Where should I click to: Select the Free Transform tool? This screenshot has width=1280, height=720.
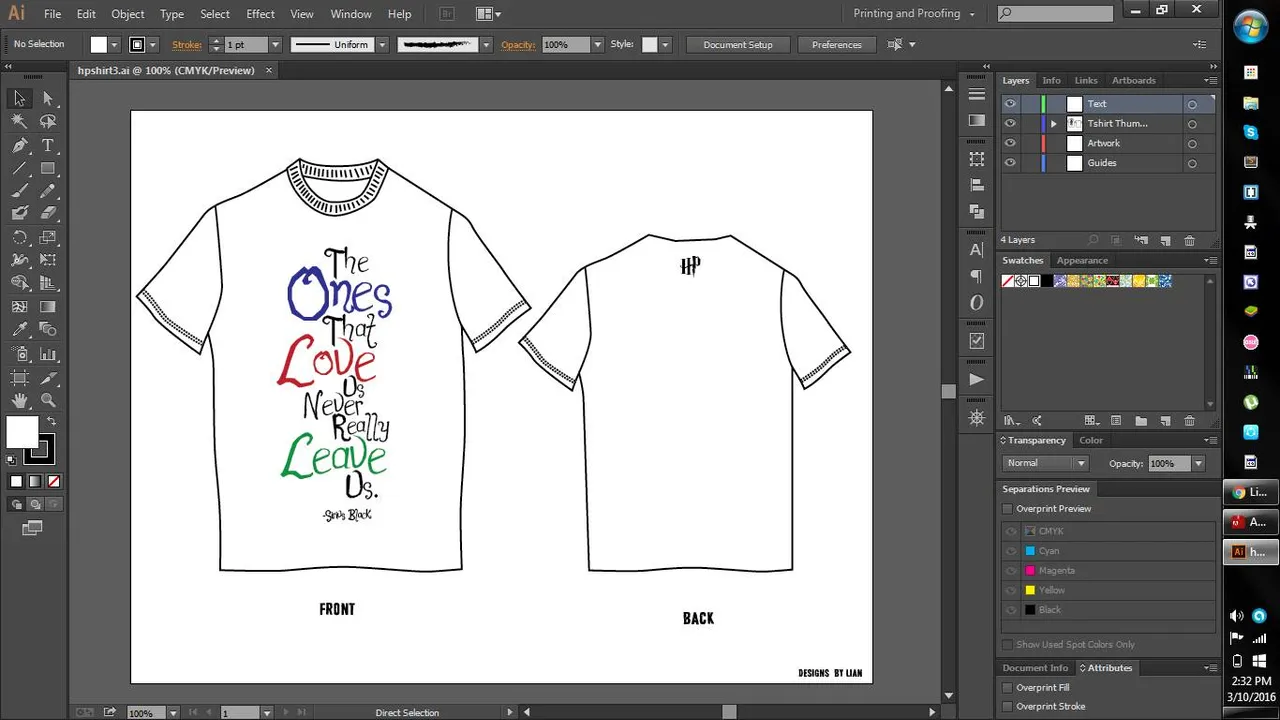click(47, 260)
